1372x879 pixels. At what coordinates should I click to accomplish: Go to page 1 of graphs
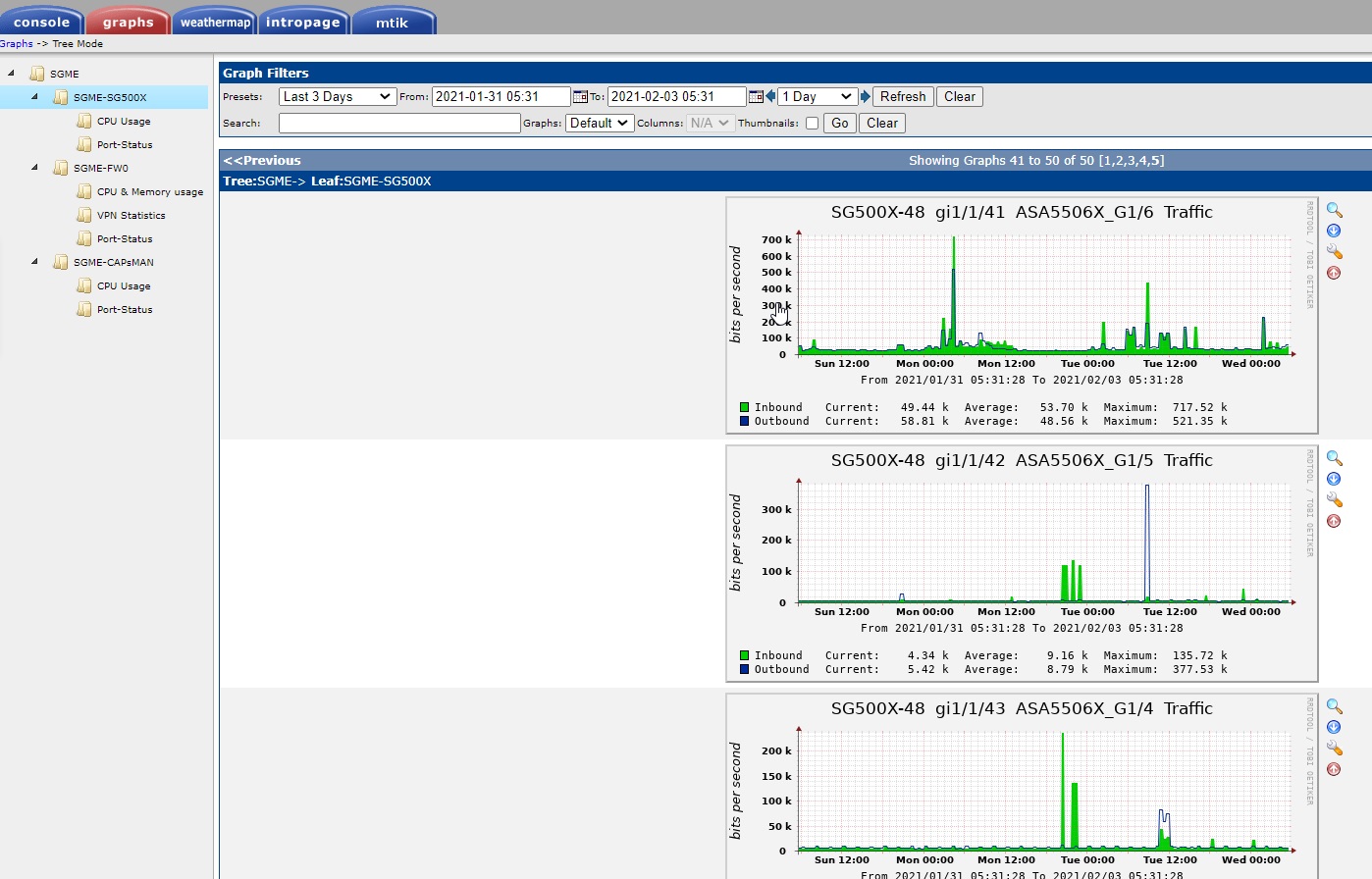point(1107,160)
